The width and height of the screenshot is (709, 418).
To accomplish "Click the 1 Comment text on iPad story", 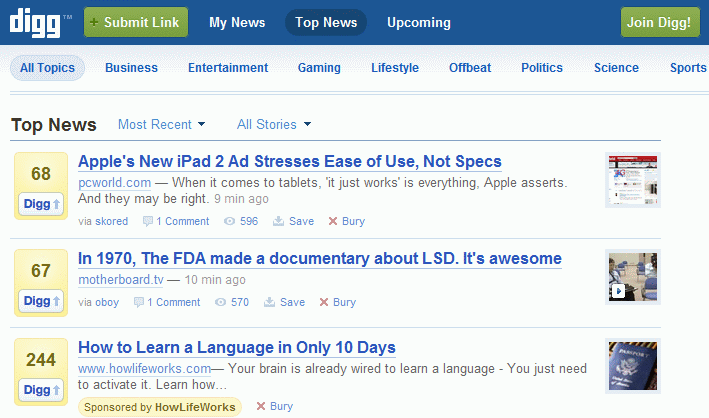I will click(183, 221).
